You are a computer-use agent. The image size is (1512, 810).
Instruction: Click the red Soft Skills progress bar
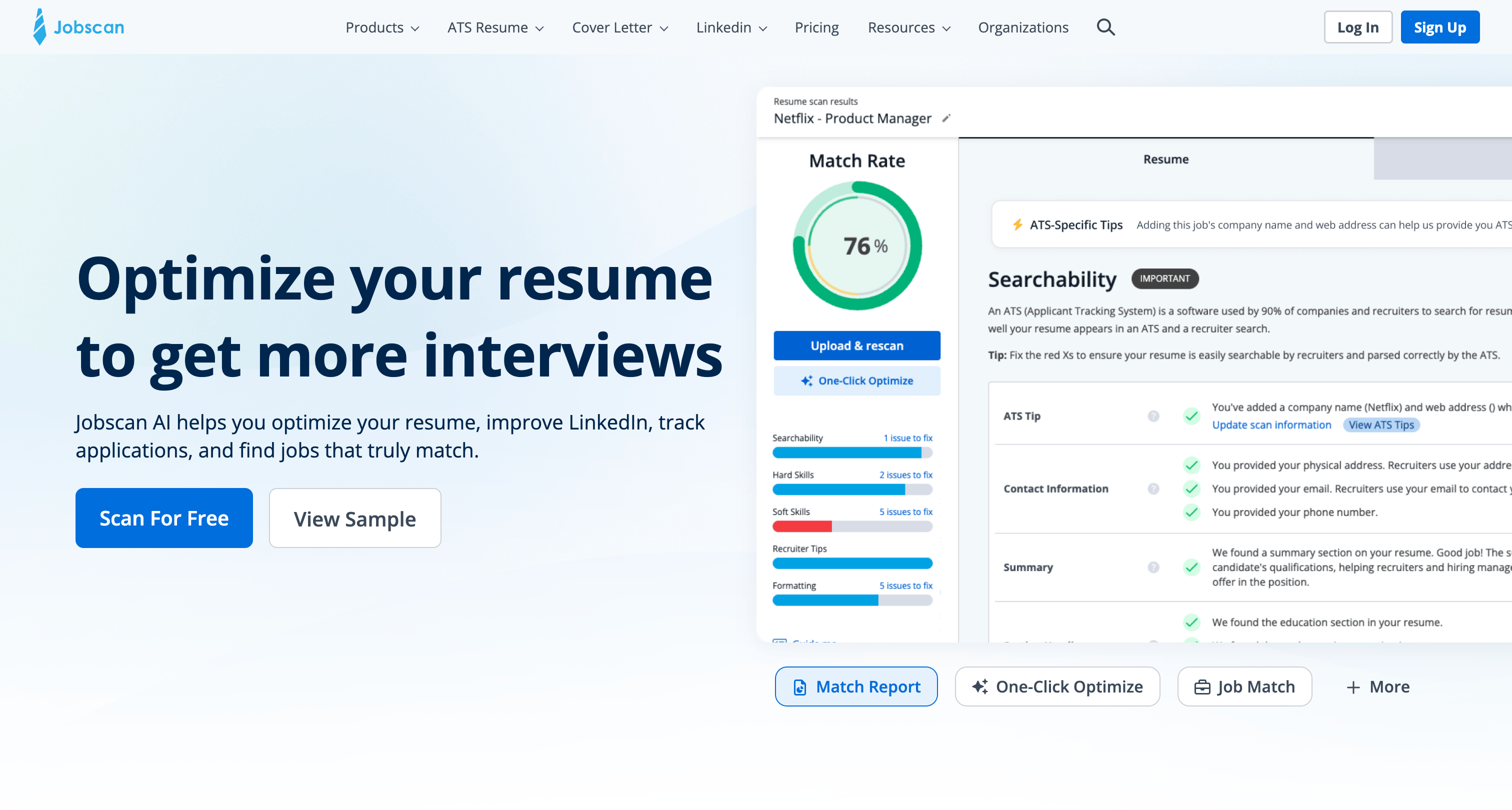(802, 526)
